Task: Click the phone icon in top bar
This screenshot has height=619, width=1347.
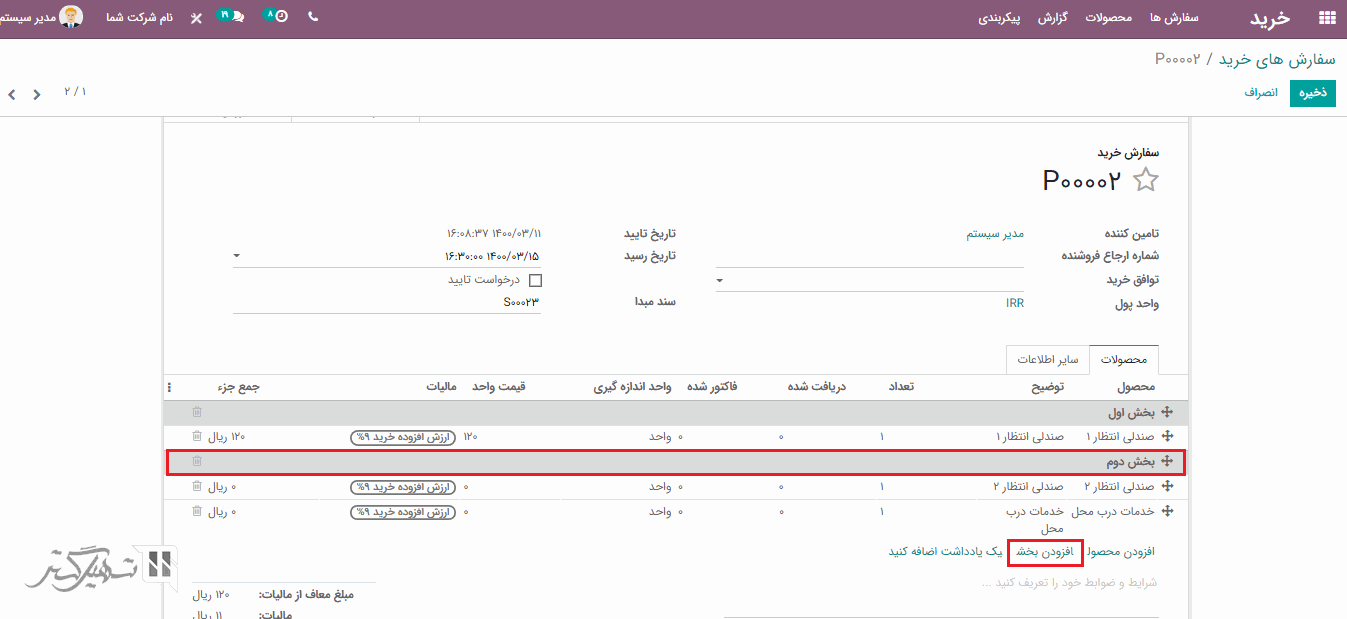Action: pos(313,17)
